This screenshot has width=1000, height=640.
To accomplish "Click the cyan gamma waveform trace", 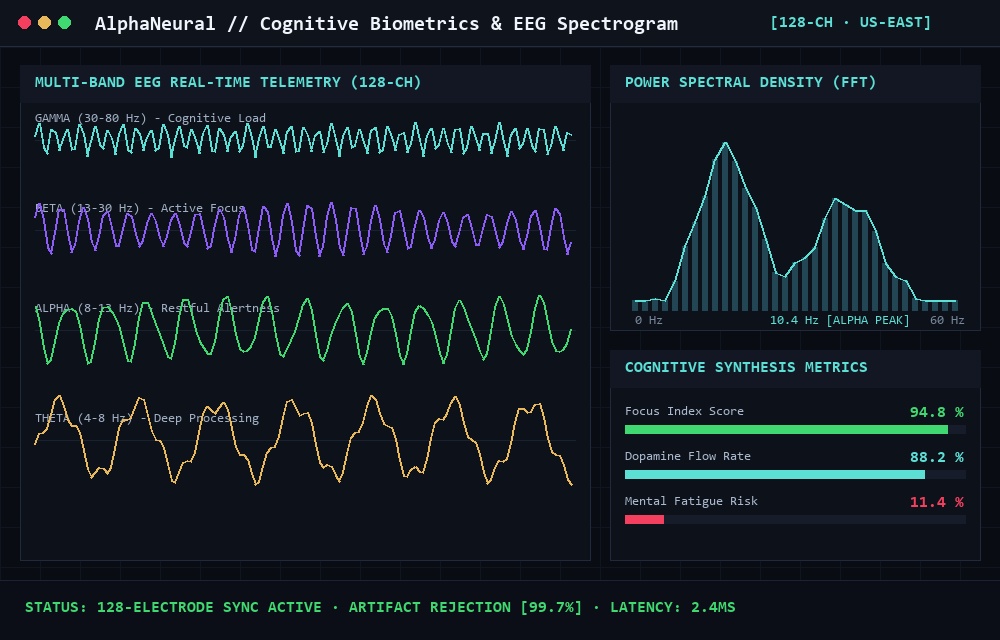I will click(303, 140).
